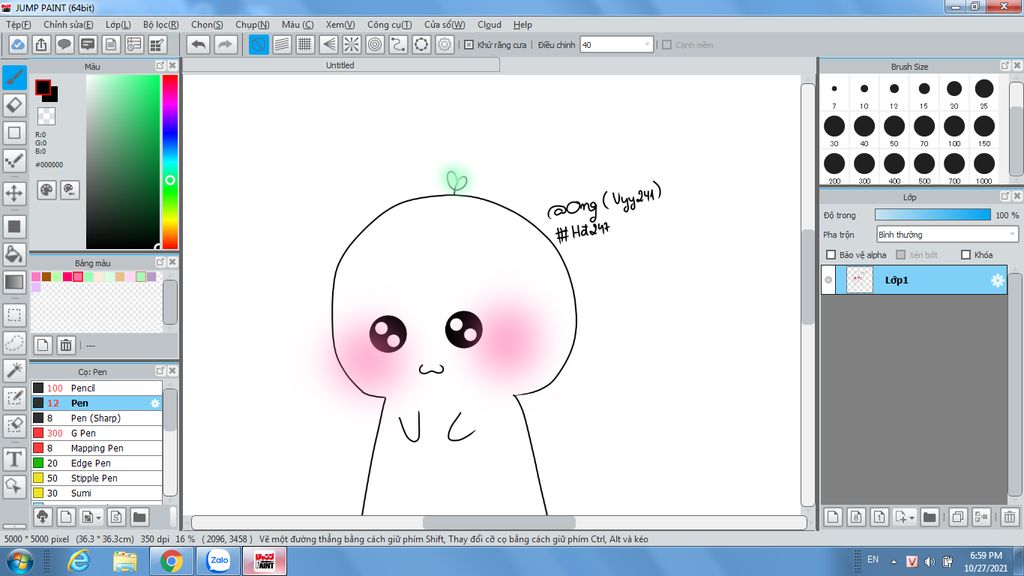The width and height of the screenshot is (1024, 576).
Task: Delete layer using trash icon in layer panel
Action: click(1010, 517)
